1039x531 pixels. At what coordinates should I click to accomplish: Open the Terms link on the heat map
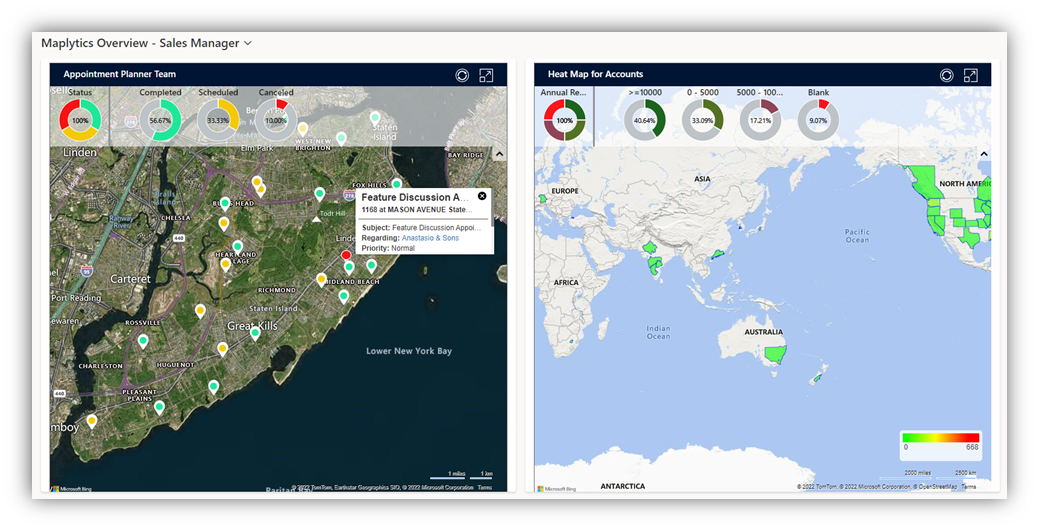click(969, 487)
